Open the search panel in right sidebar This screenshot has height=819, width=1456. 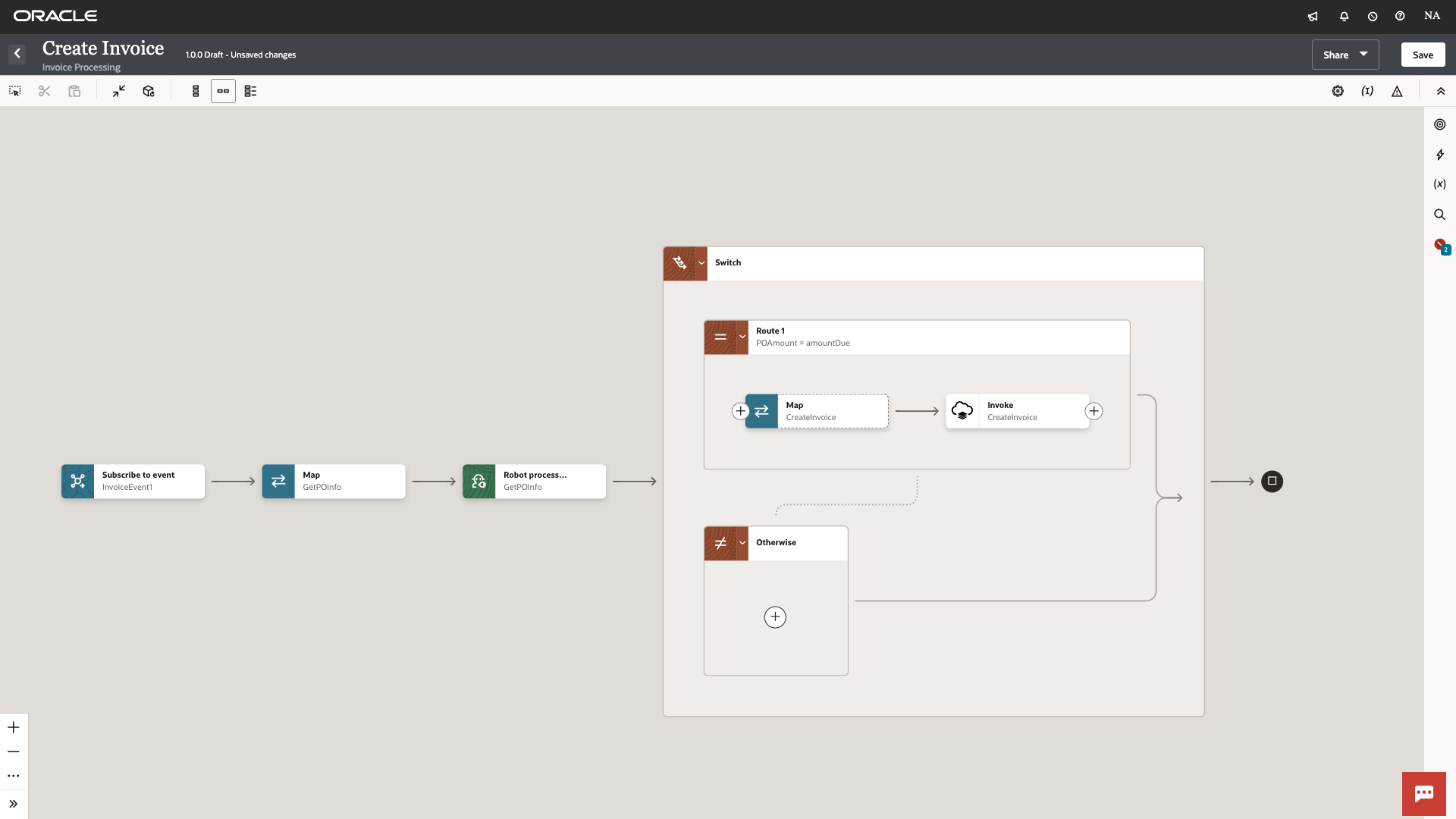tap(1439, 215)
